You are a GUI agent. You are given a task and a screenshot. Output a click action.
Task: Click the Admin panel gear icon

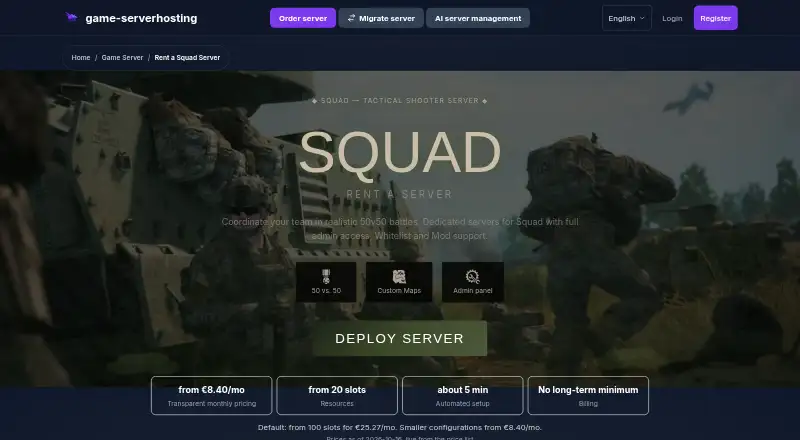(472, 277)
